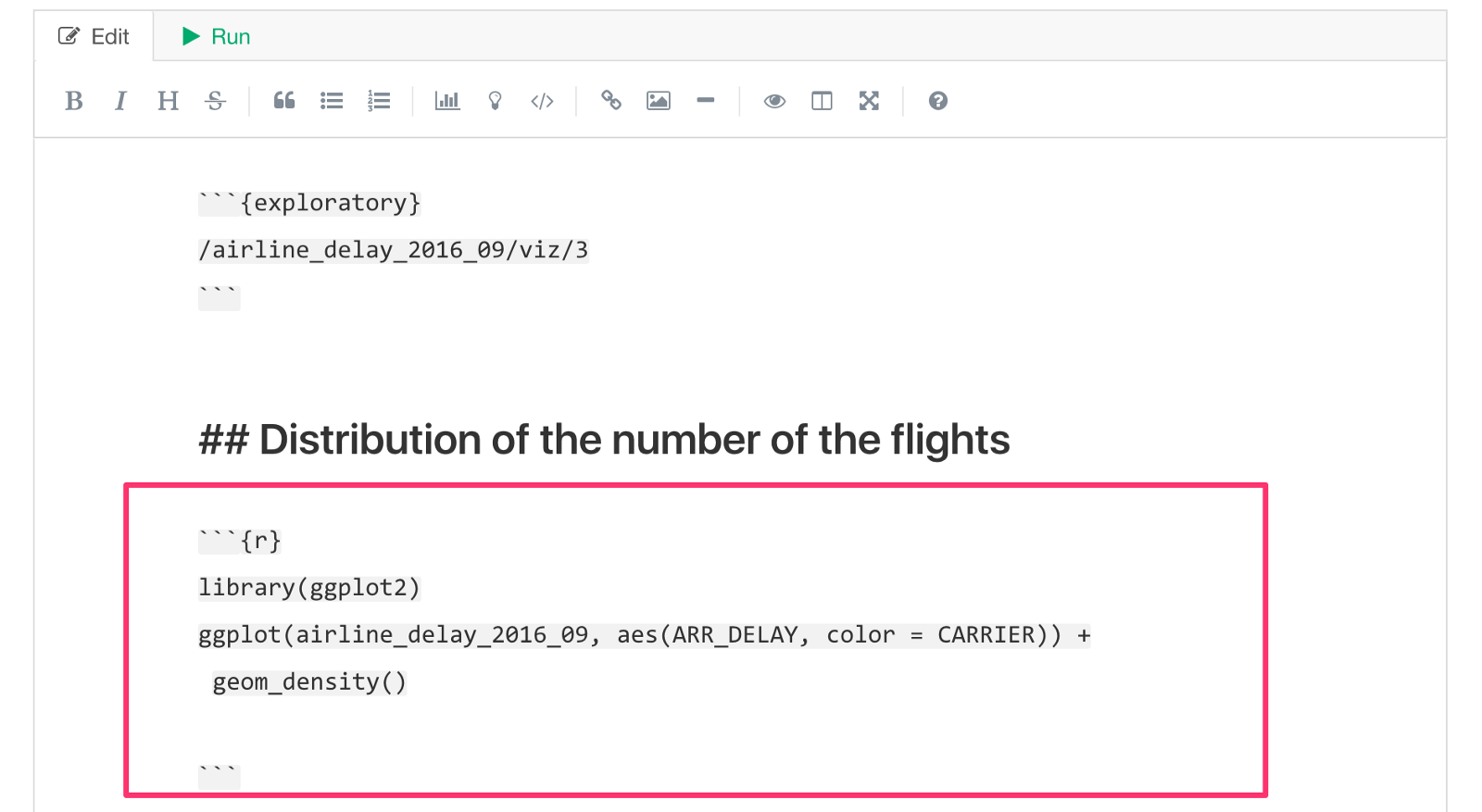The width and height of the screenshot is (1482, 812).
Task: Insert a horizontal rule line
Action: 706,101
